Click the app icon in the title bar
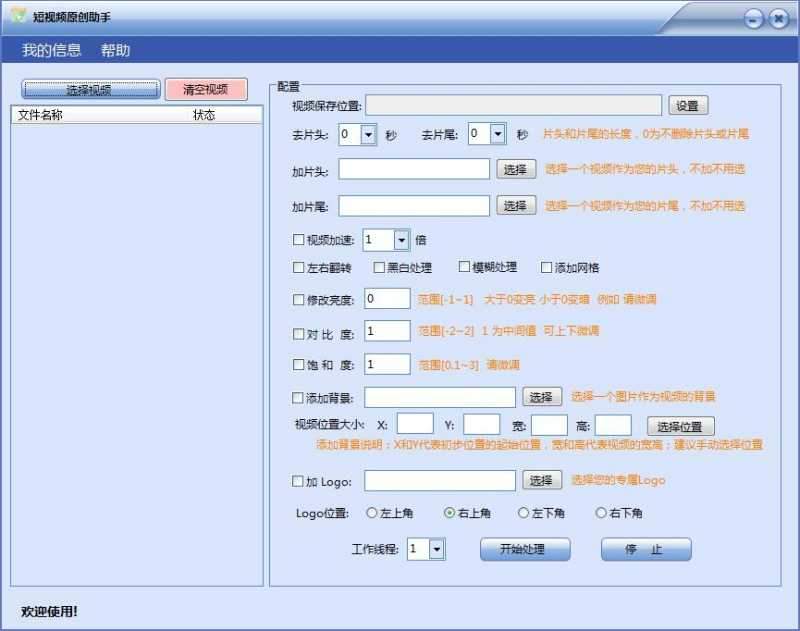The image size is (800, 631). point(17,16)
